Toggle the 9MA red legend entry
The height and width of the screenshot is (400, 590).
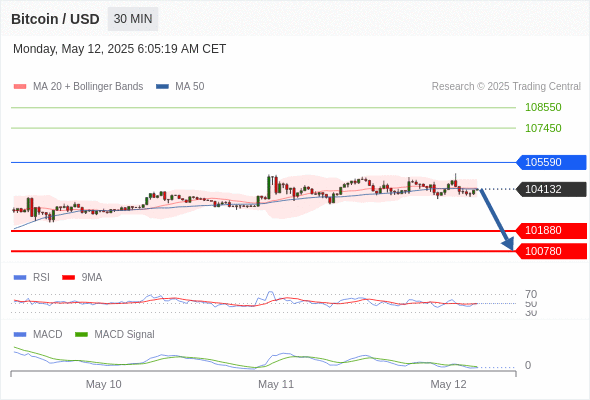click(82, 277)
